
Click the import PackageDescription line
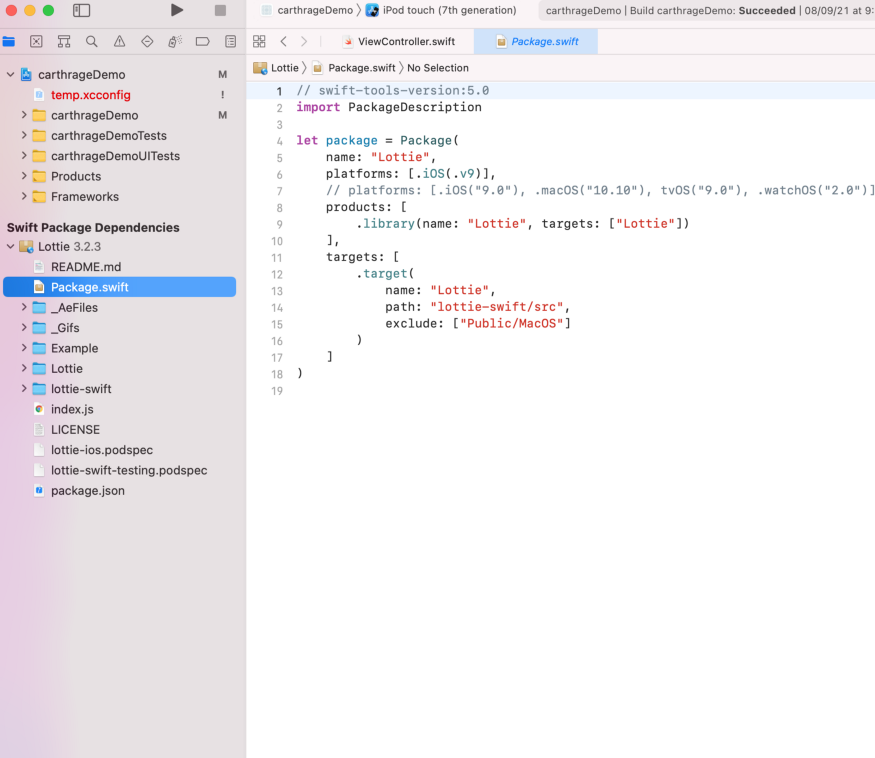(389, 107)
